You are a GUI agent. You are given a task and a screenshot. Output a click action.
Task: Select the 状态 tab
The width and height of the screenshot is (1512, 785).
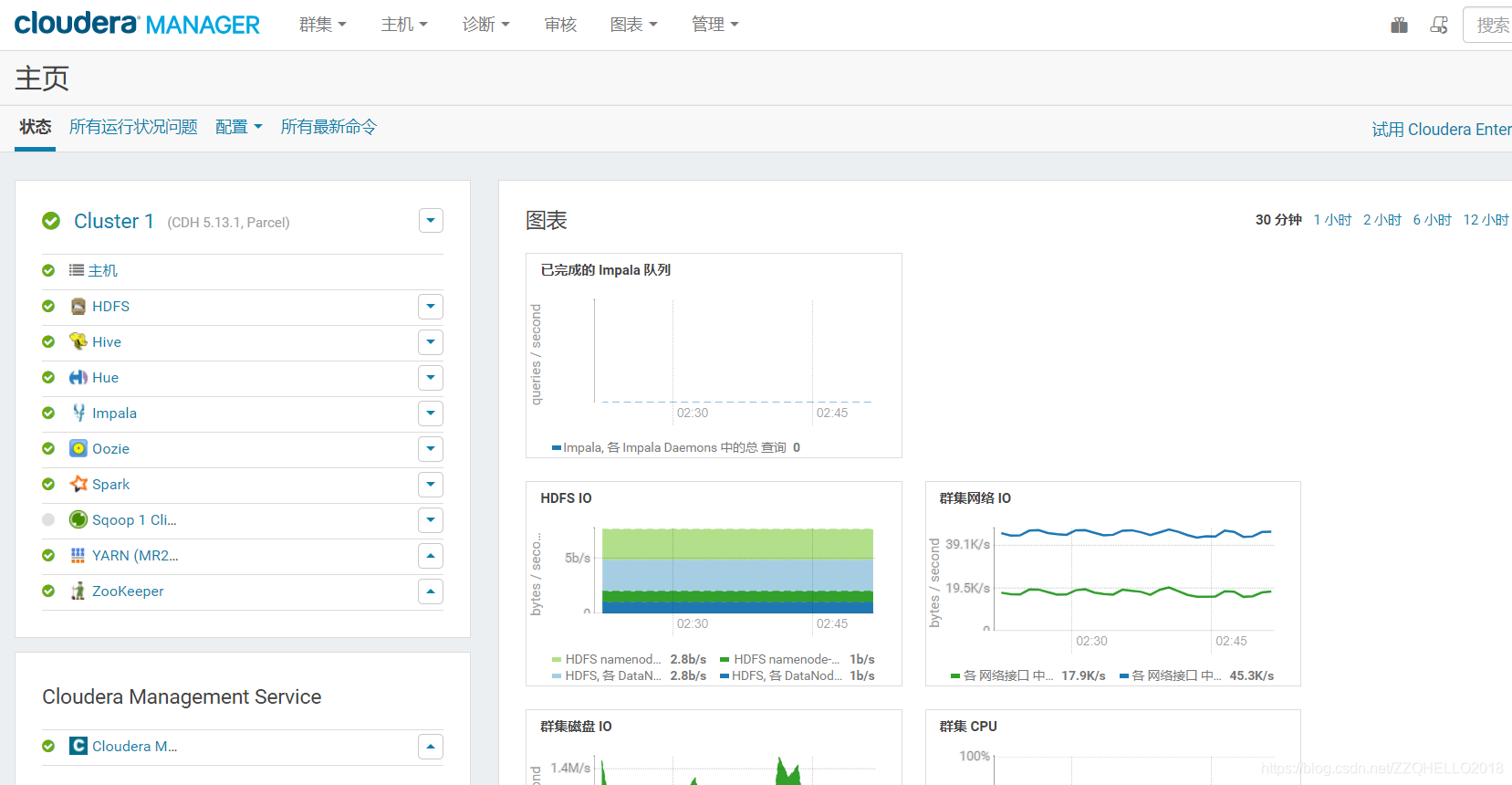pyautogui.click(x=36, y=127)
